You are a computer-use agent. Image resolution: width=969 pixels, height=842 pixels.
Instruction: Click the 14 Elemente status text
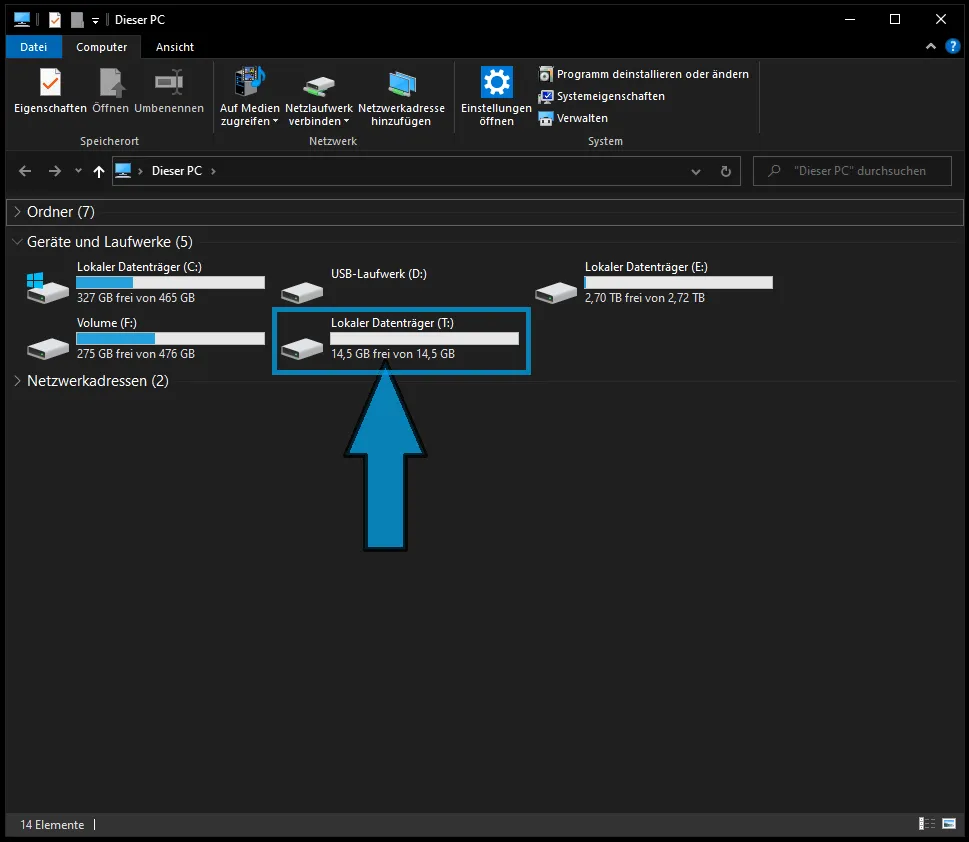(x=52, y=825)
